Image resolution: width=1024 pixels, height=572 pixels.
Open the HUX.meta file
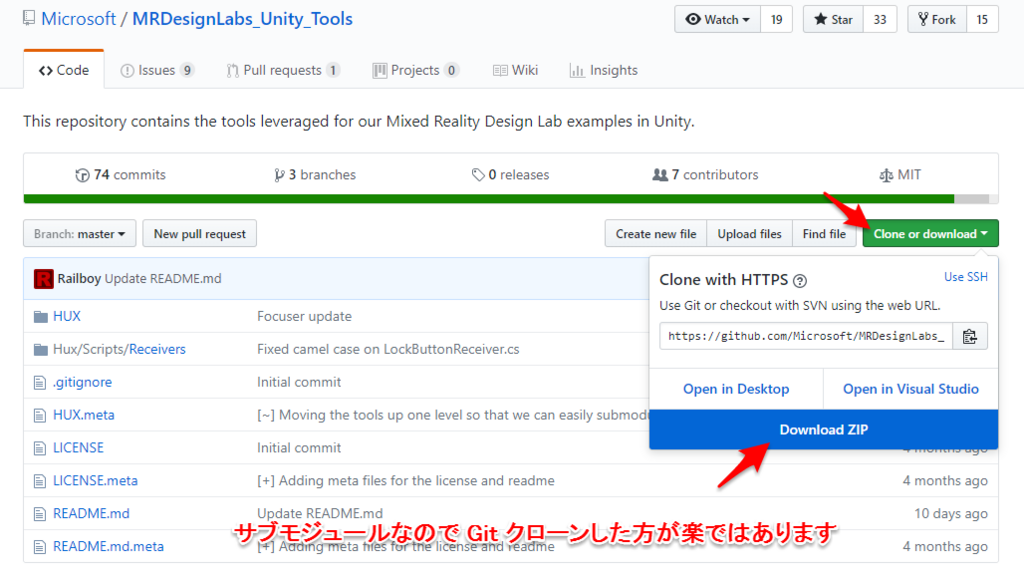(84, 415)
